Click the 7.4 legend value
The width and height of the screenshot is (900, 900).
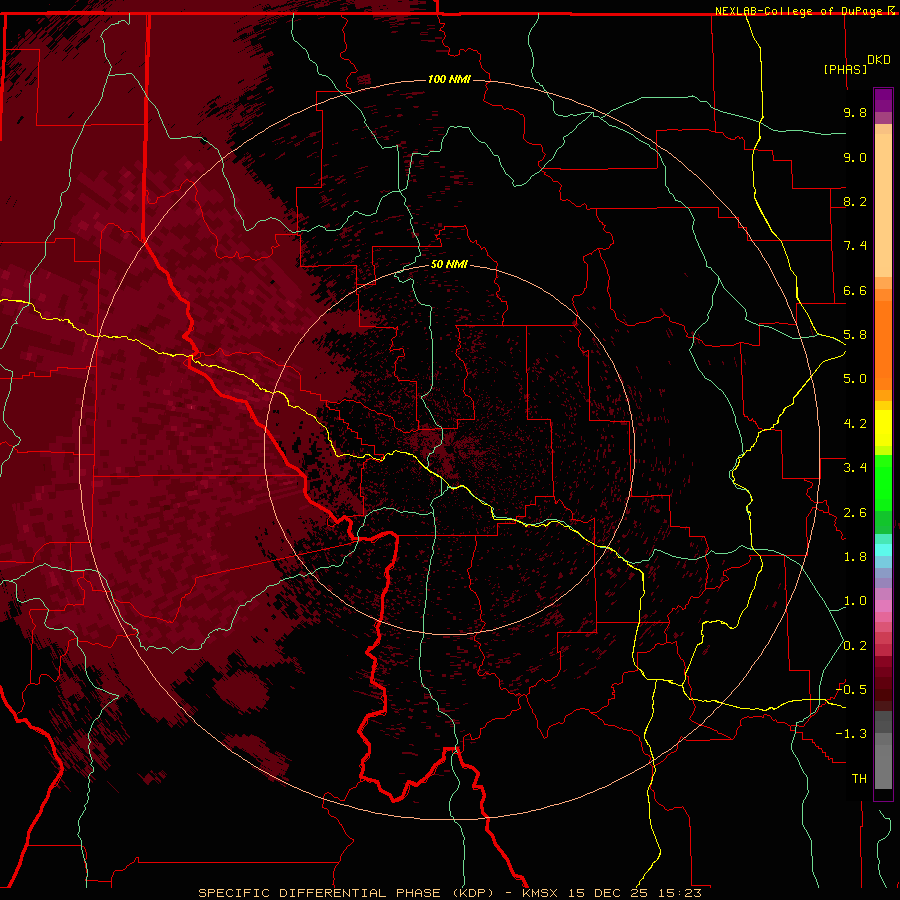[855, 246]
